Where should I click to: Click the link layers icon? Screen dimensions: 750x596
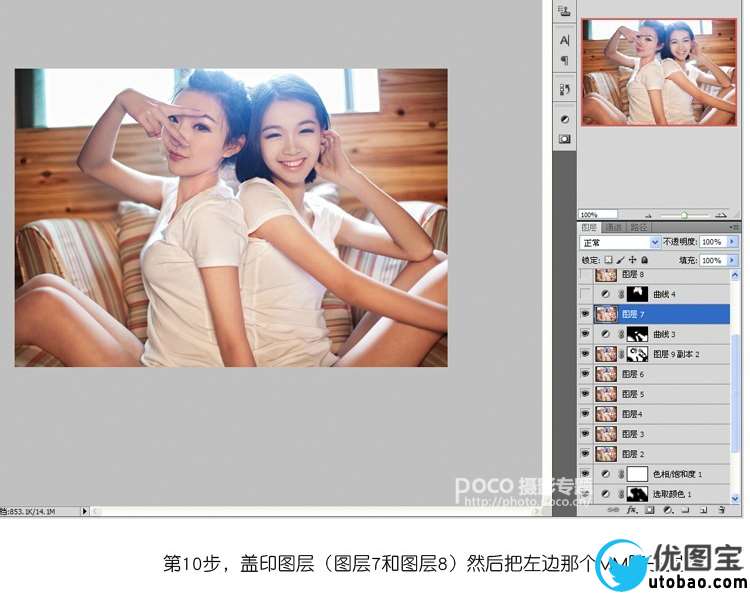[x=613, y=510]
